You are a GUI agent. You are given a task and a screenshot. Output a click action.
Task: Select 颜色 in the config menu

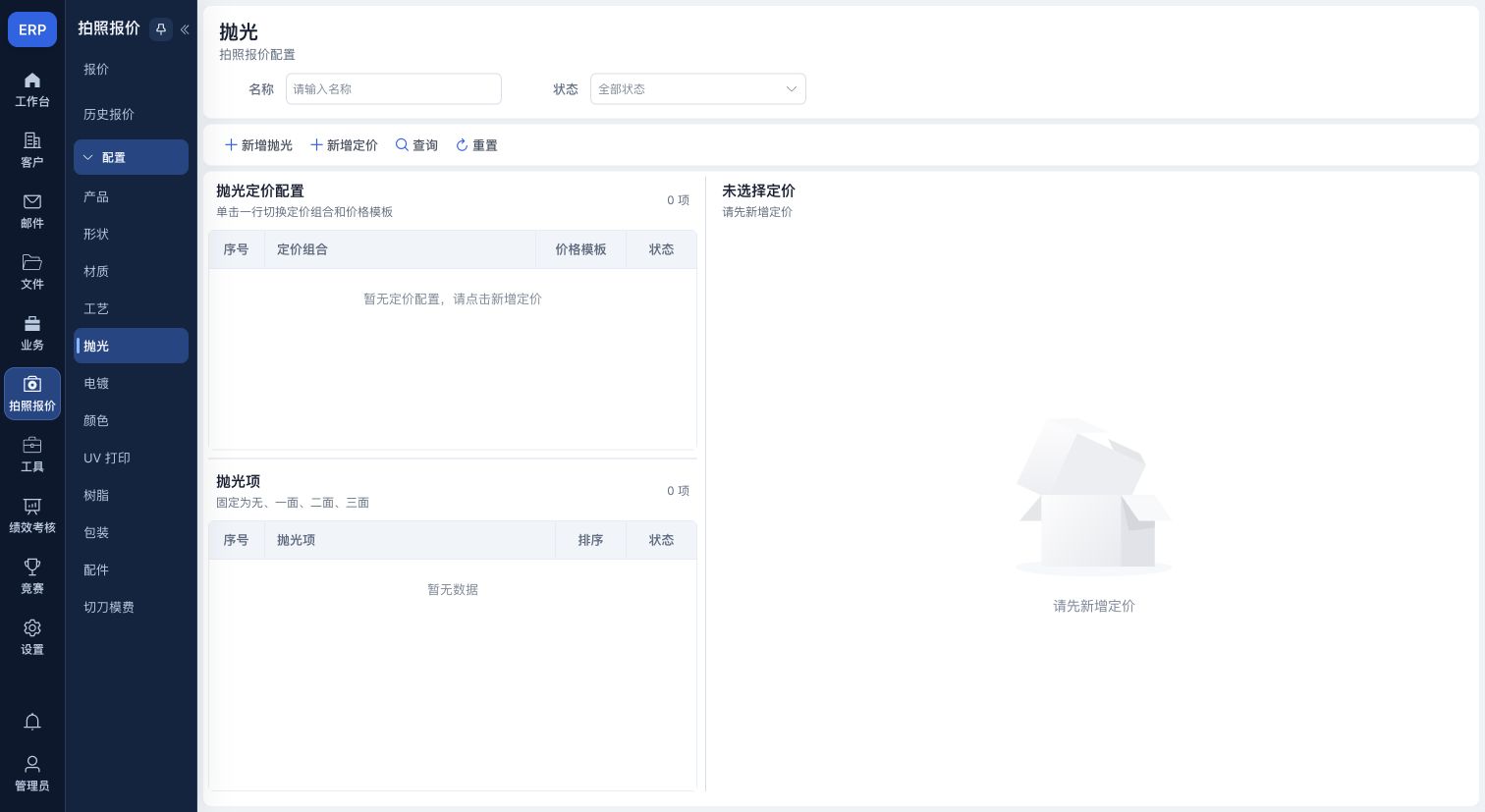click(x=131, y=420)
